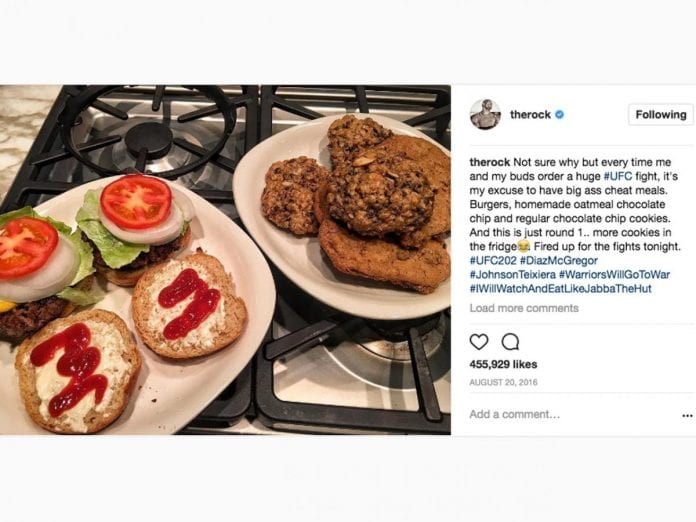View the 455,929 likes list
This screenshot has height=522, width=696.
click(x=503, y=364)
